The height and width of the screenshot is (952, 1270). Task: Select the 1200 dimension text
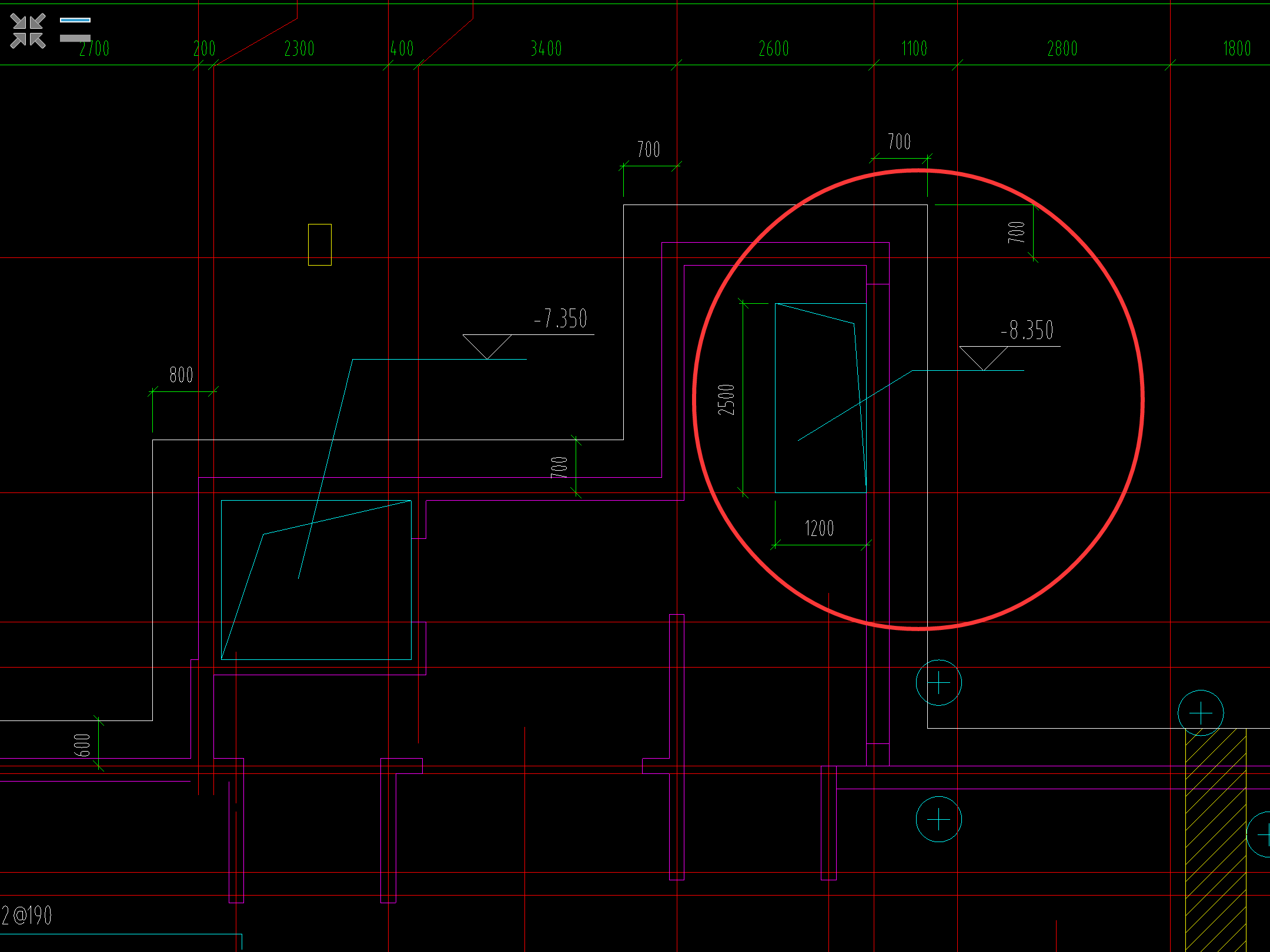click(819, 528)
